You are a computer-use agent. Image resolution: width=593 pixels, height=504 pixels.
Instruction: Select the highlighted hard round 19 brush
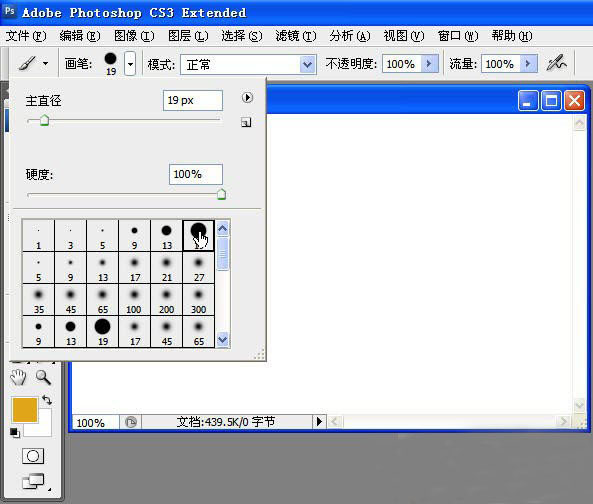198,236
